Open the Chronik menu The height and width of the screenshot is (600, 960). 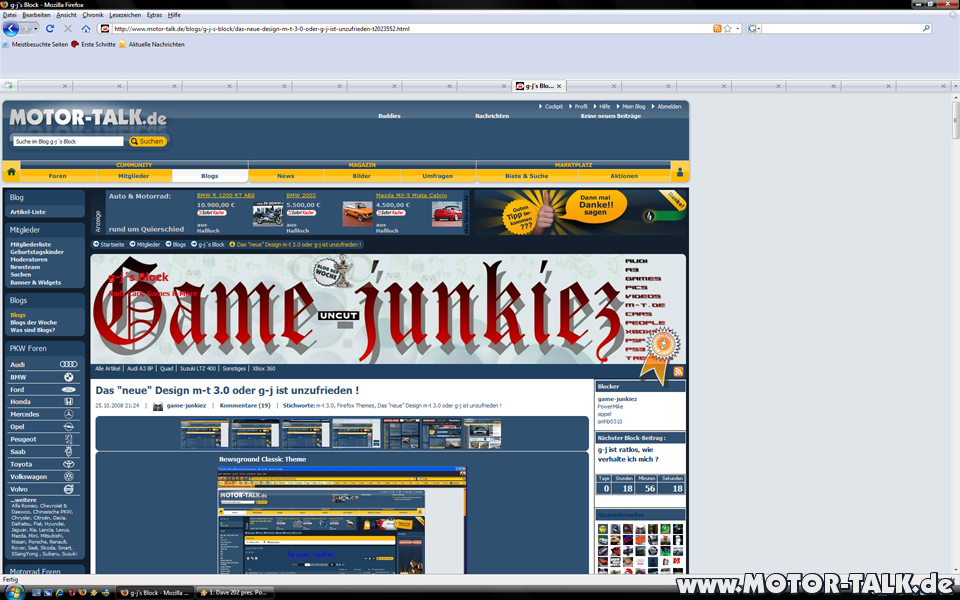point(93,15)
